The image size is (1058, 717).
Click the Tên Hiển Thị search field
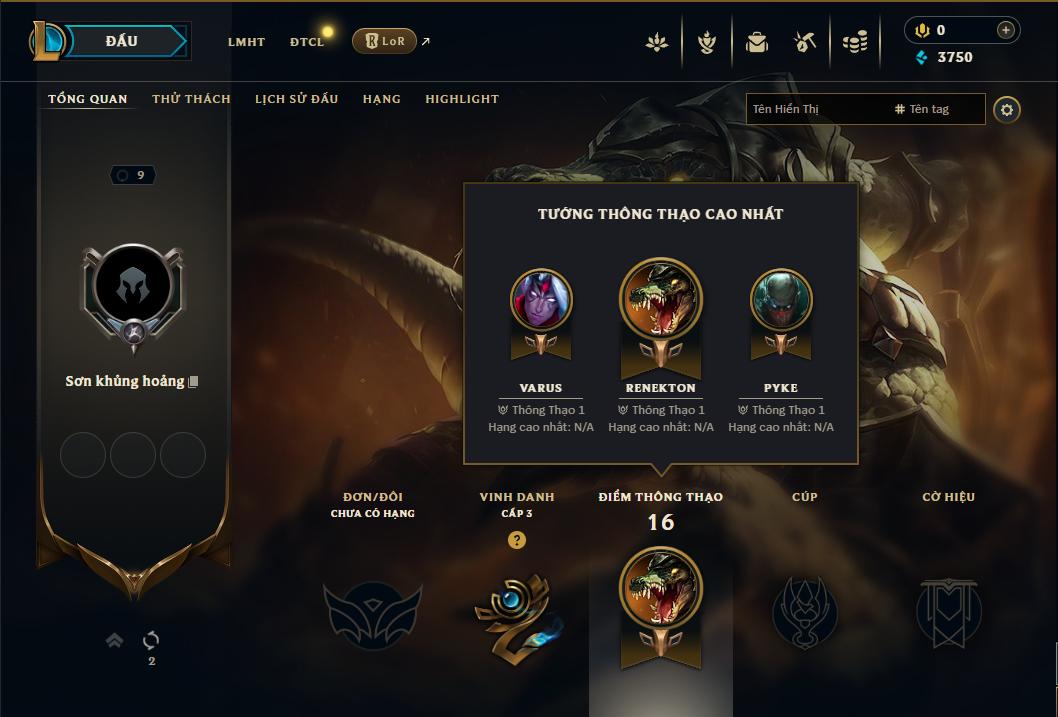pos(818,109)
